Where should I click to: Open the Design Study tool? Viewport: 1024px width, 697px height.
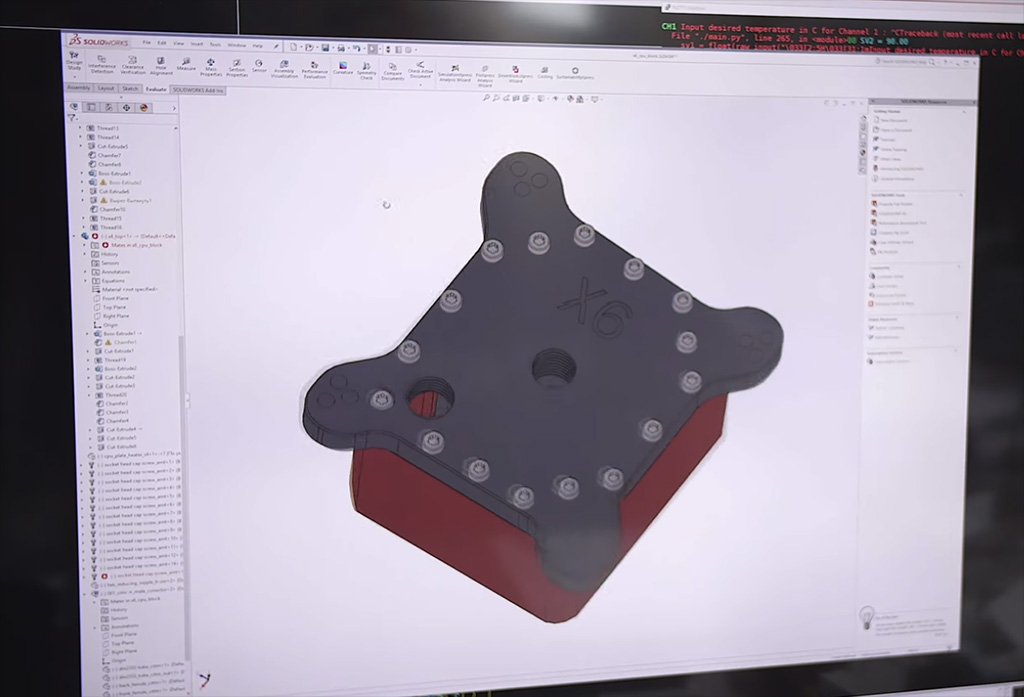(x=74, y=62)
